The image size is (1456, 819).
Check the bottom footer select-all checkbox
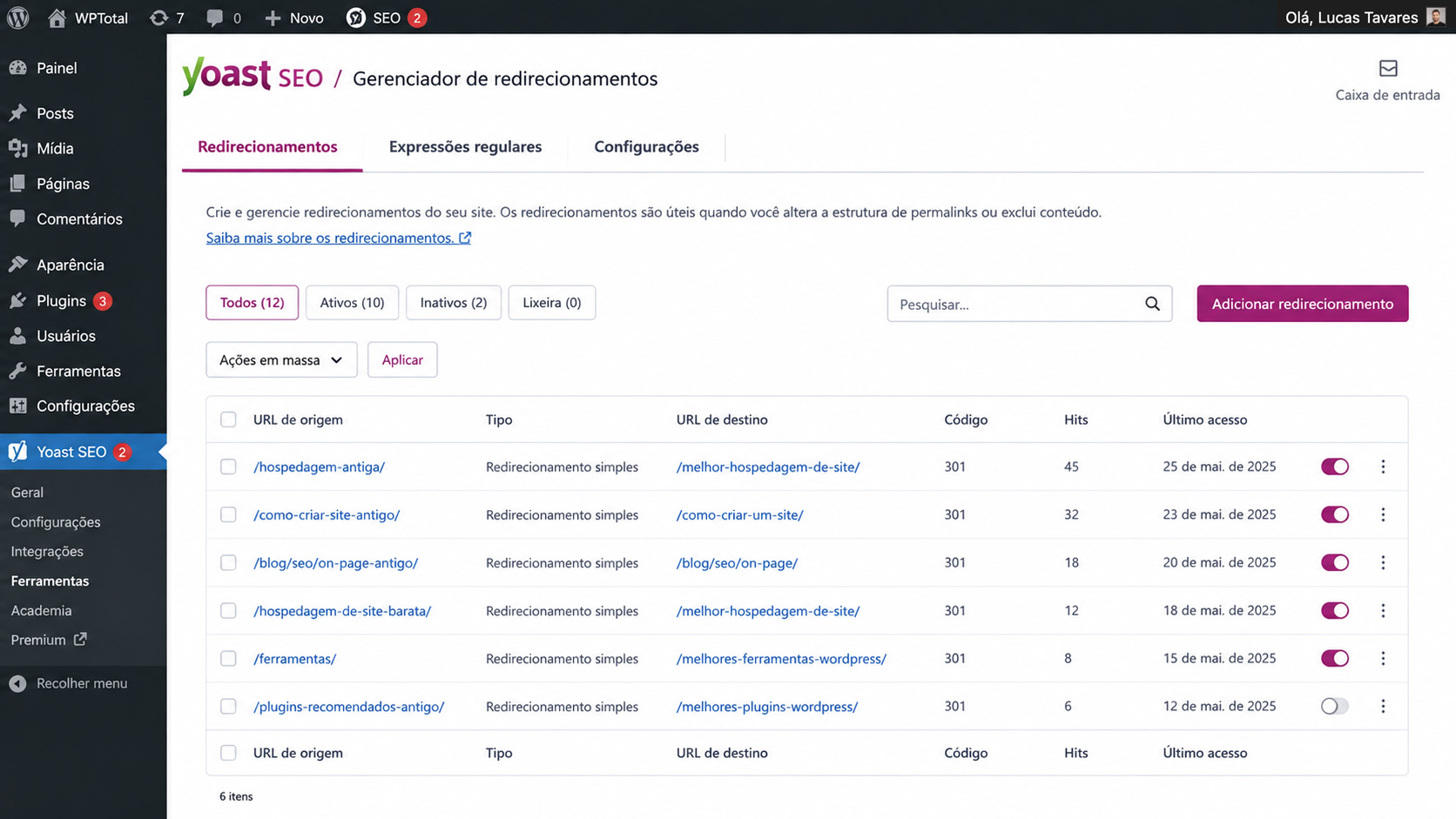pyautogui.click(x=228, y=753)
